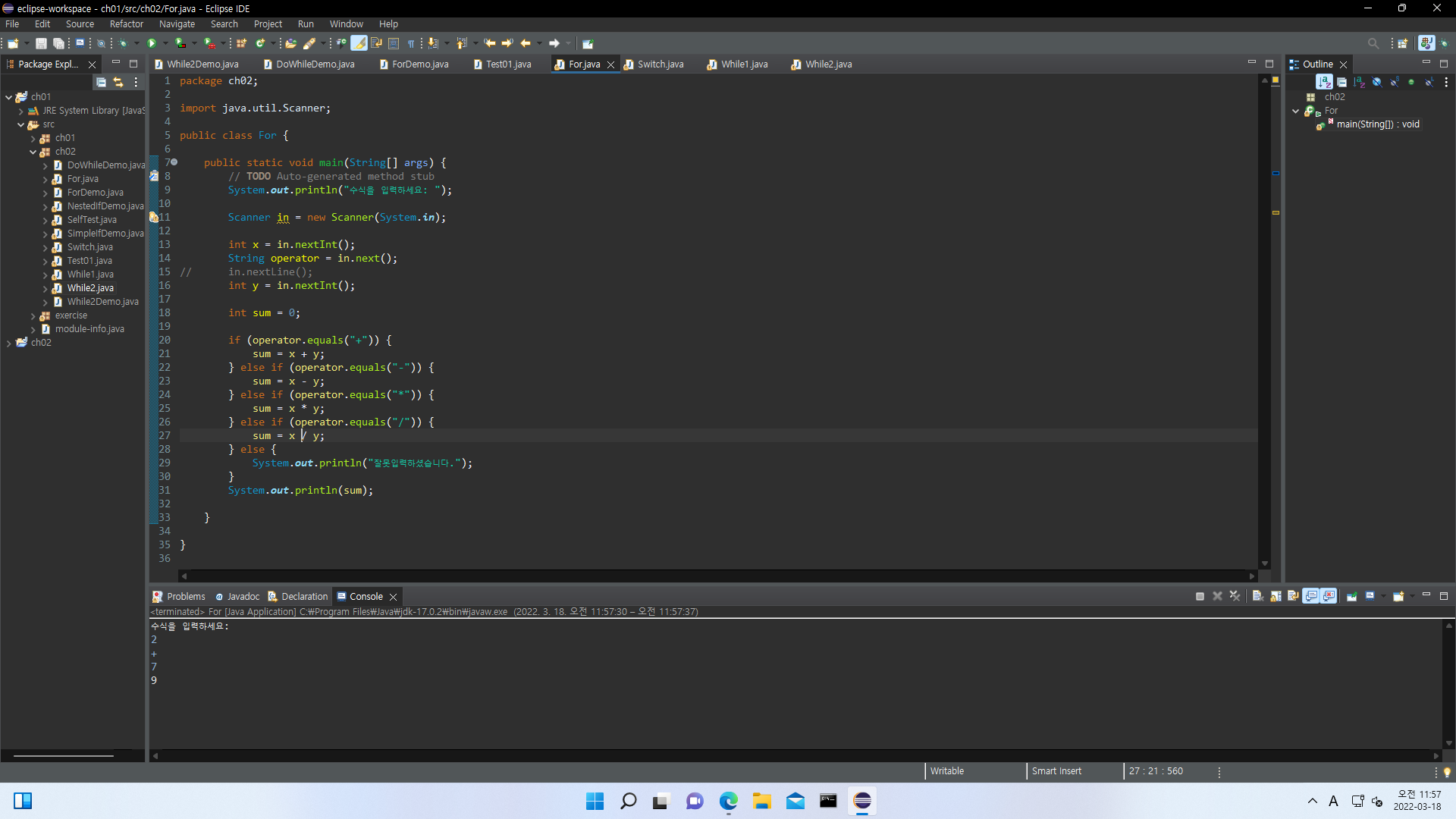Click the Save All files icon
Viewport: 1456px width, 819px height.
click(x=57, y=43)
